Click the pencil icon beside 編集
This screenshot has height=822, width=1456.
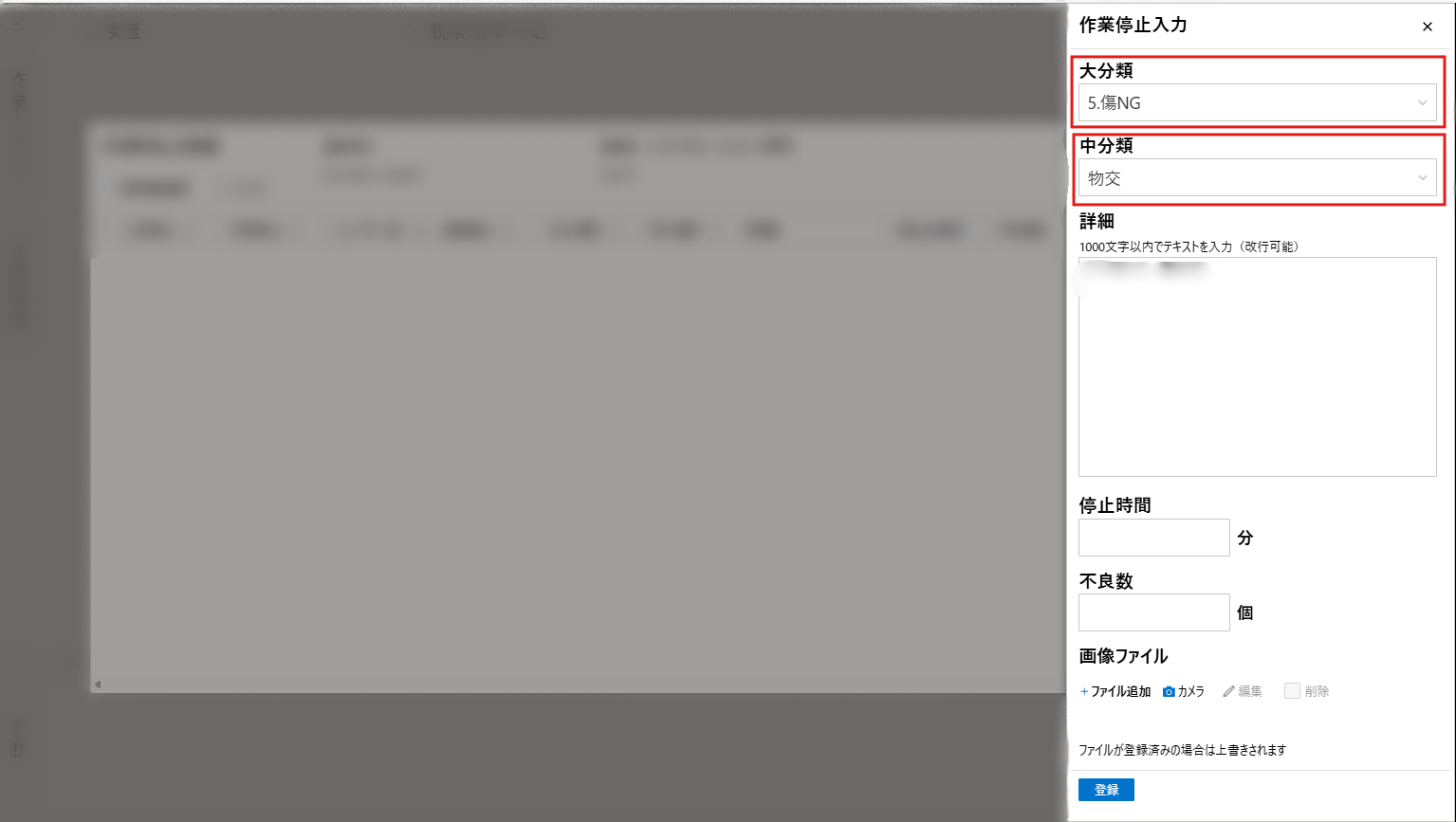point(1228,692)
